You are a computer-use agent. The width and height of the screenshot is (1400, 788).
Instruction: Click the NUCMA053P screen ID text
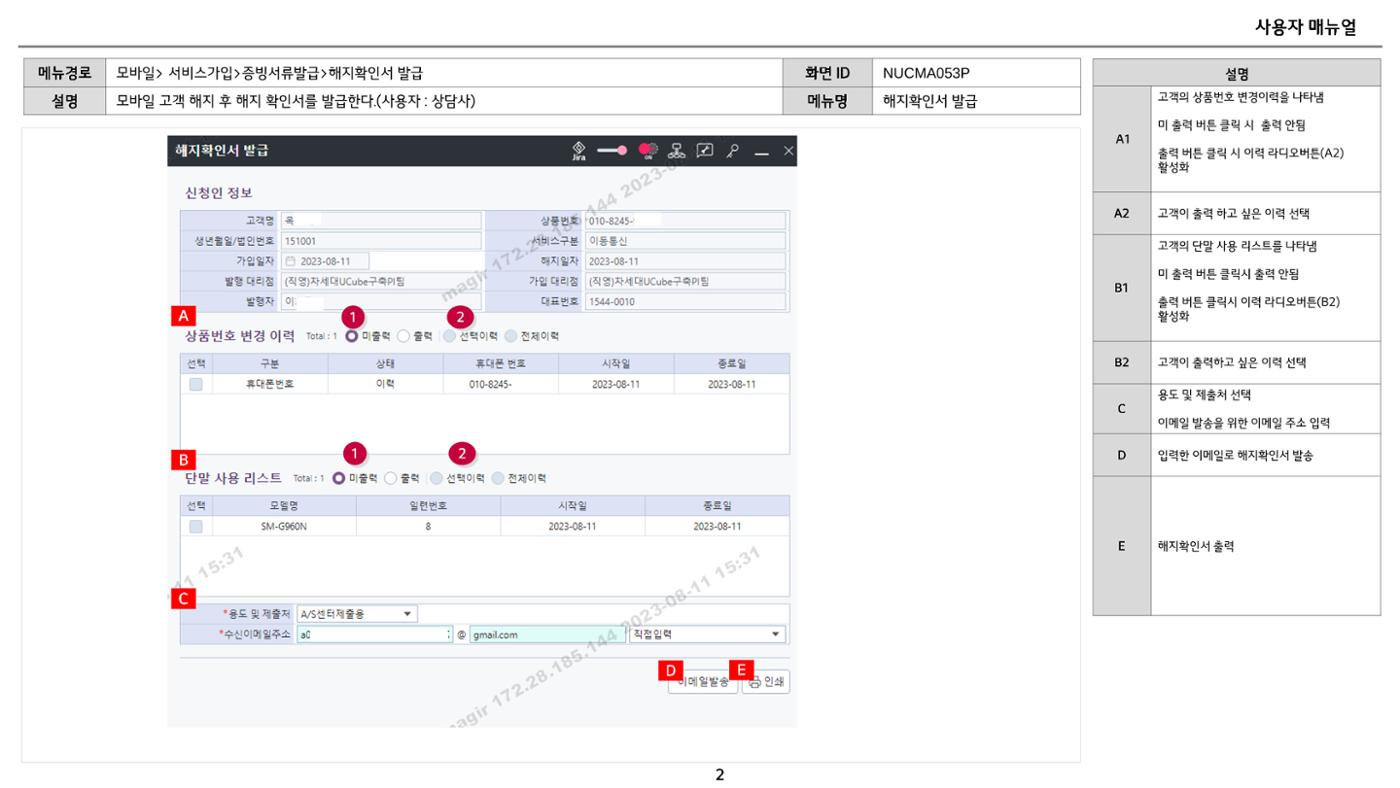point(926,72)
